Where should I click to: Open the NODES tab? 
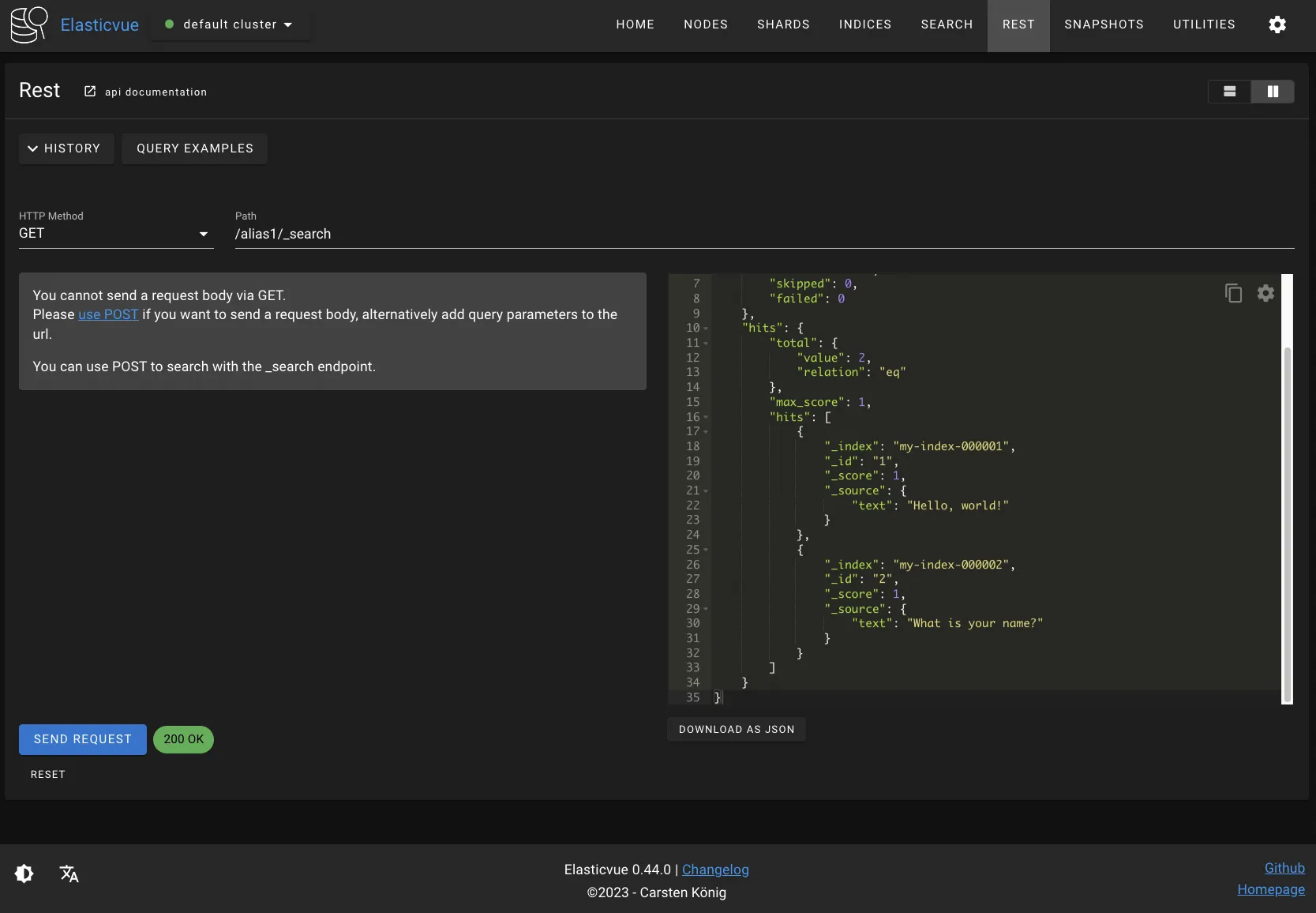click(x=706, y=24)
